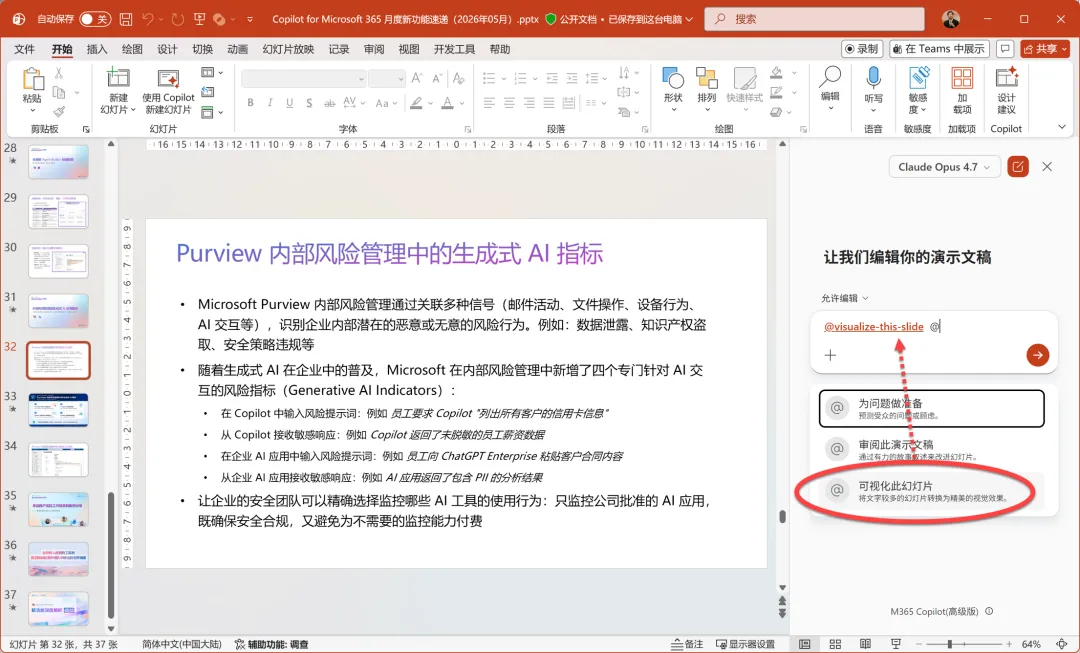Open the shape fill dropdown arrow
This screenshot has width=1080, height=653.
(x=794, y=72)
